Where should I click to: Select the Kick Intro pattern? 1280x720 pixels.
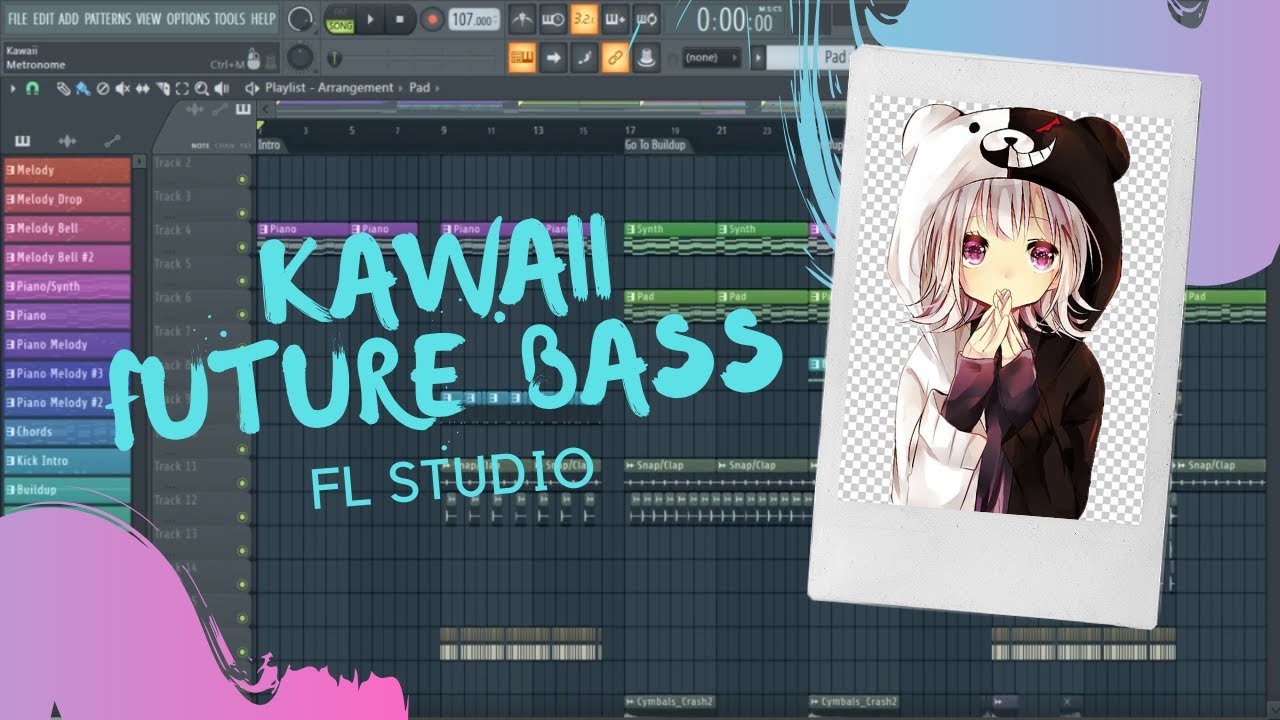click(x=67, y=461)
